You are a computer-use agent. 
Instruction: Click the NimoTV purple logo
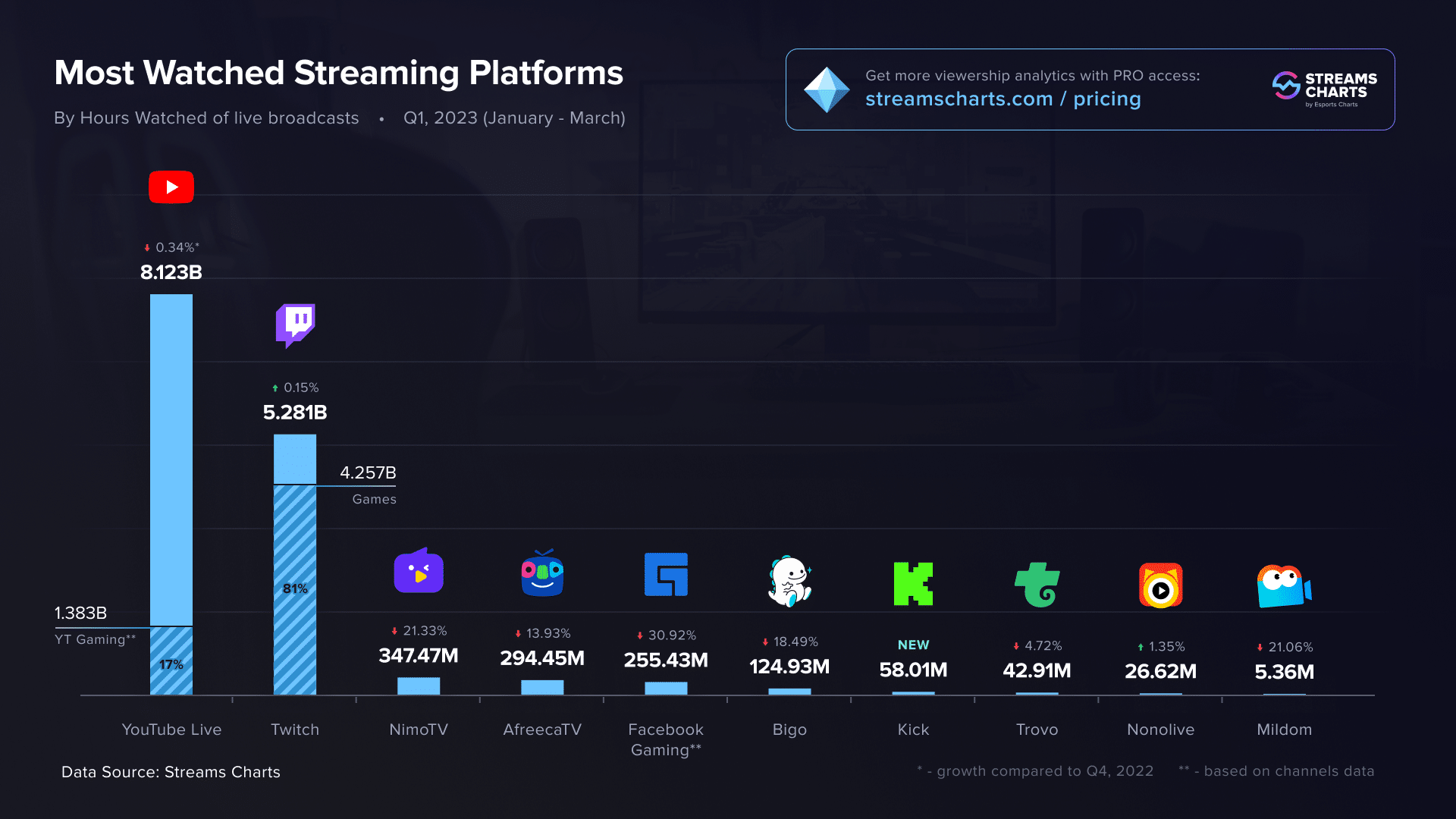click(419, 570)
